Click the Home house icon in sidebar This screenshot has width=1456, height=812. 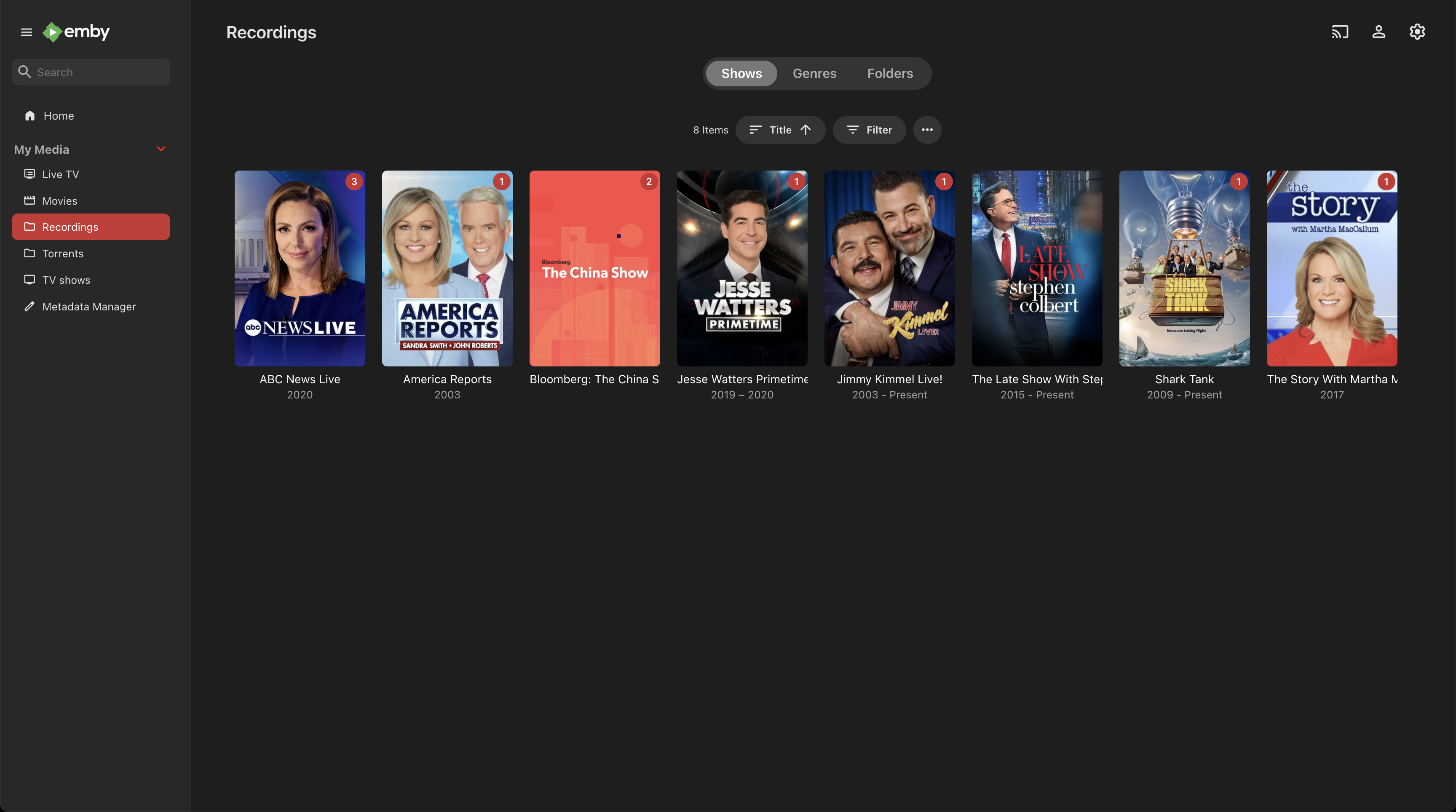point(30,115)
